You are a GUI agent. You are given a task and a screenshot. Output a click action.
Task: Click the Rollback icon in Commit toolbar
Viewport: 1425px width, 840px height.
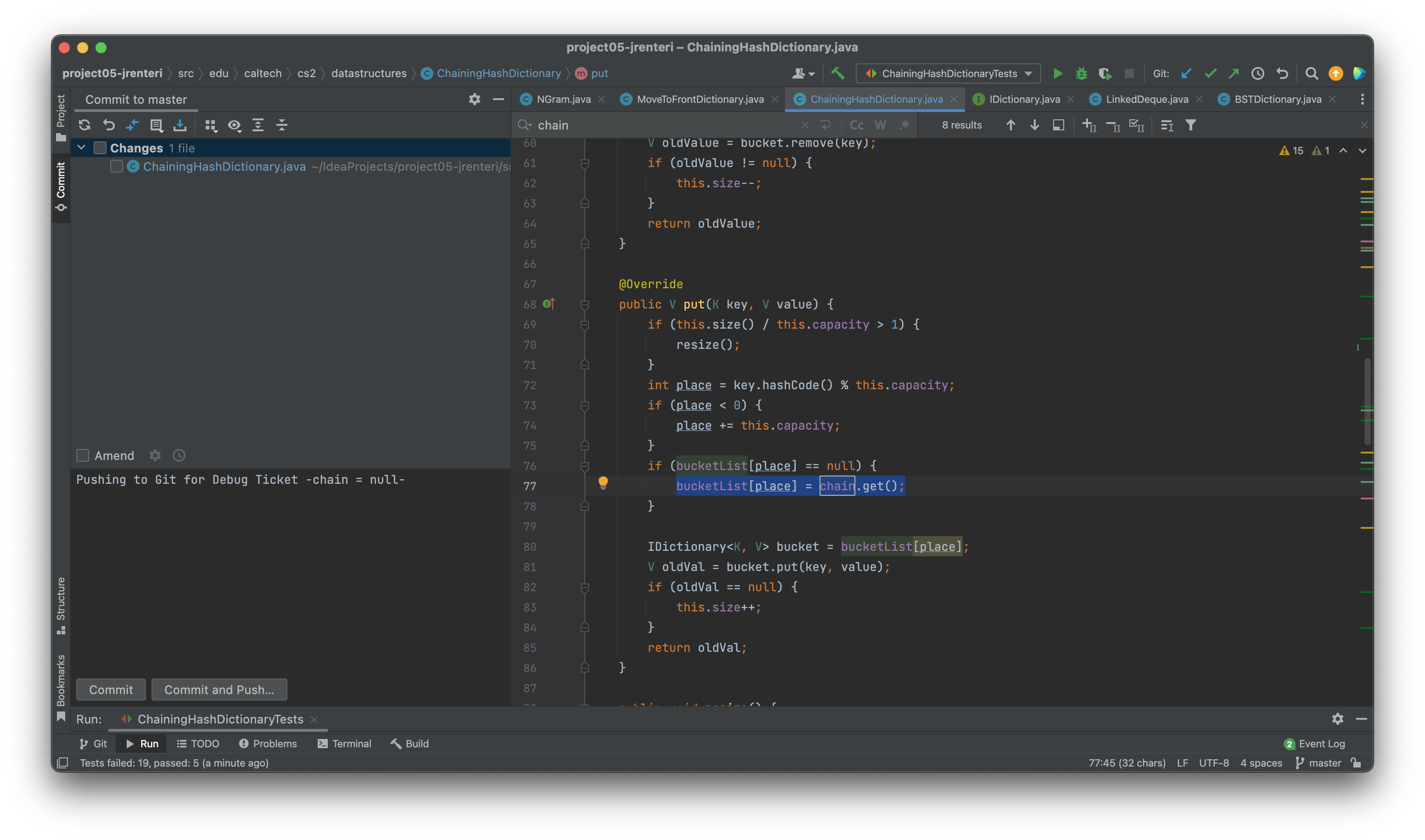pyautogui.click(x=109, y=125)
